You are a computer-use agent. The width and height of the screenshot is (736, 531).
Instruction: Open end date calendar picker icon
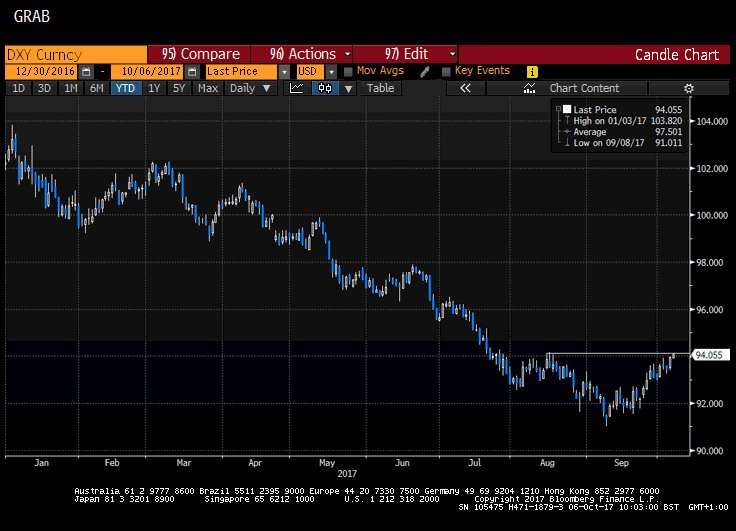(192, 72)
